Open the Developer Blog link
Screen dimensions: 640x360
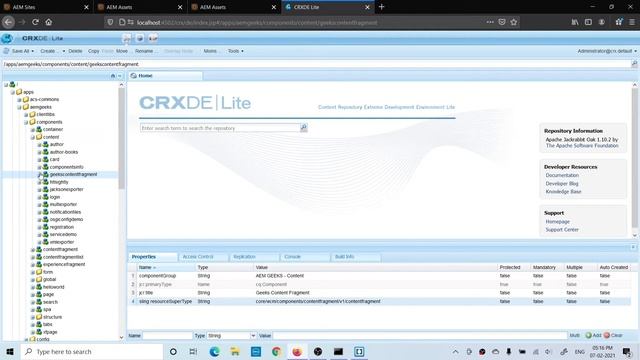coord(562,184)
